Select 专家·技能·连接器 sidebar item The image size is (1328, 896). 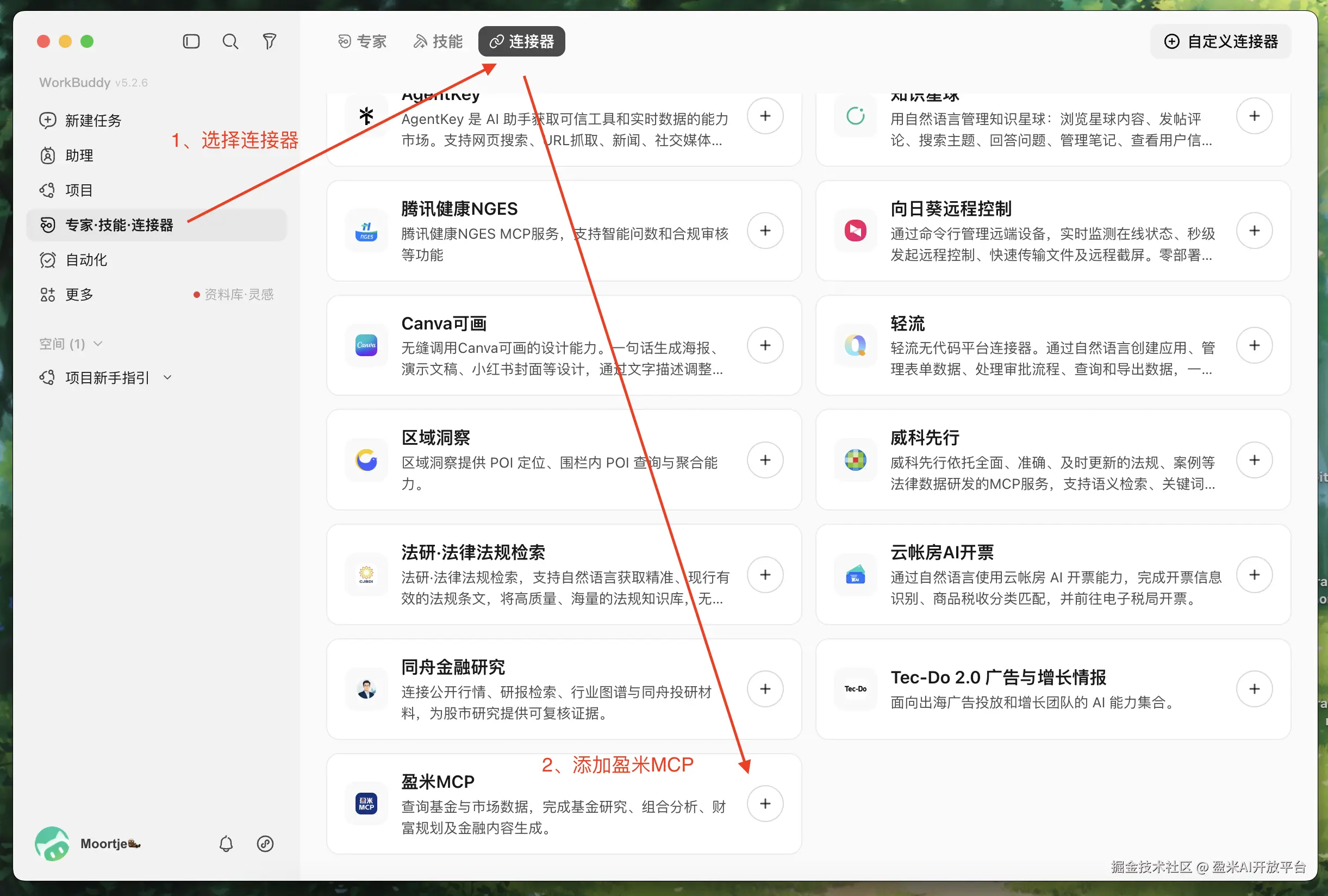tap(156, 225)
